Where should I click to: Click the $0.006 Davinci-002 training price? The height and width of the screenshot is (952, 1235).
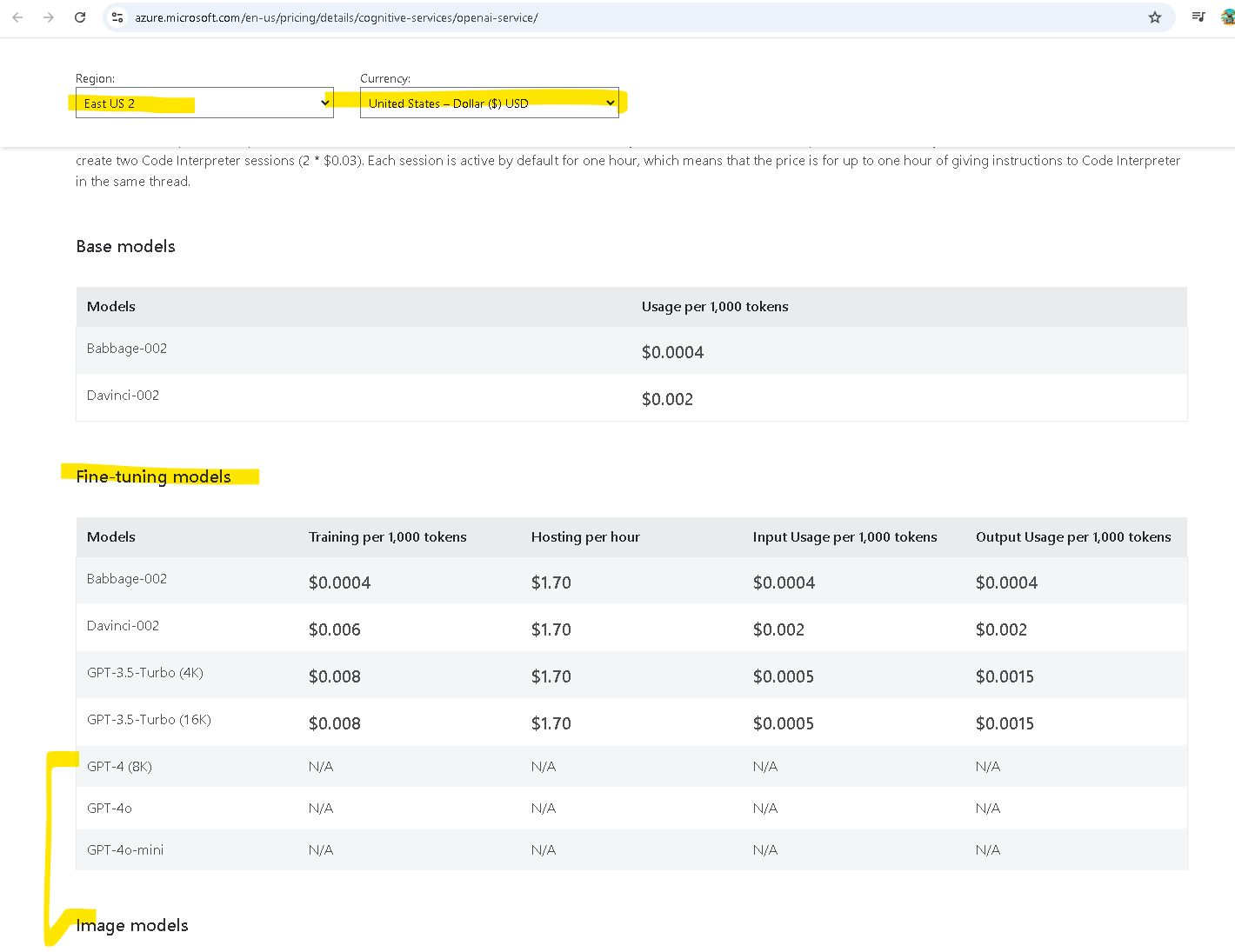(334, 629)
